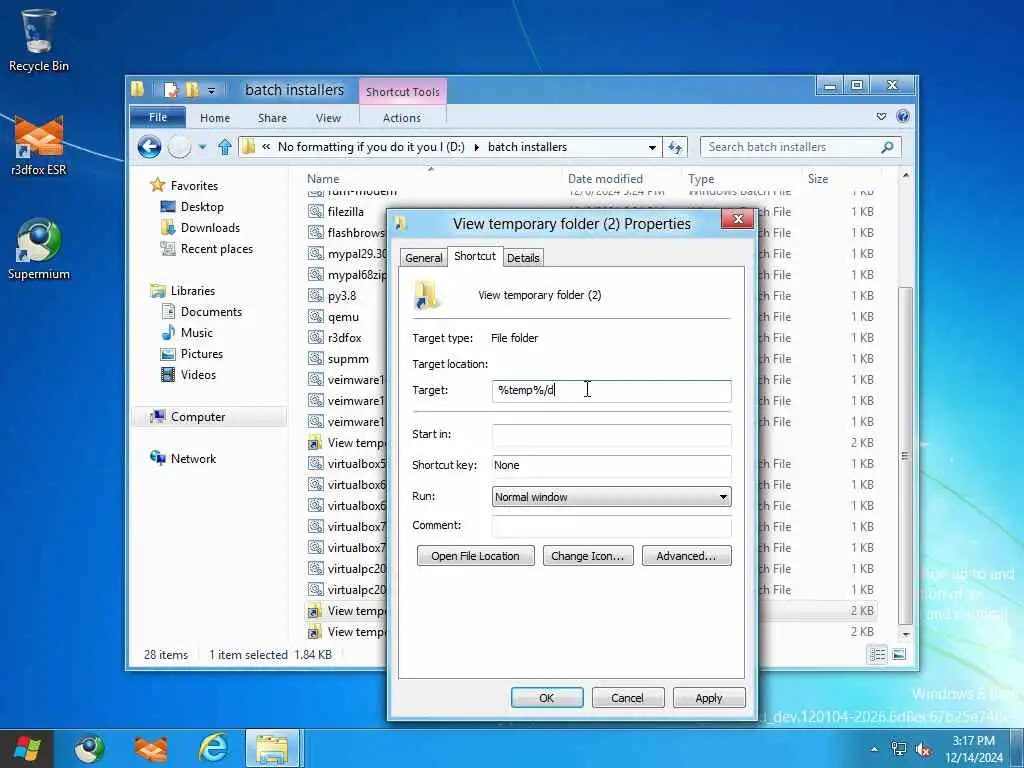Switch to the View ribbon tab
This screenshot has height=768, width=1024.
[328, 118]
